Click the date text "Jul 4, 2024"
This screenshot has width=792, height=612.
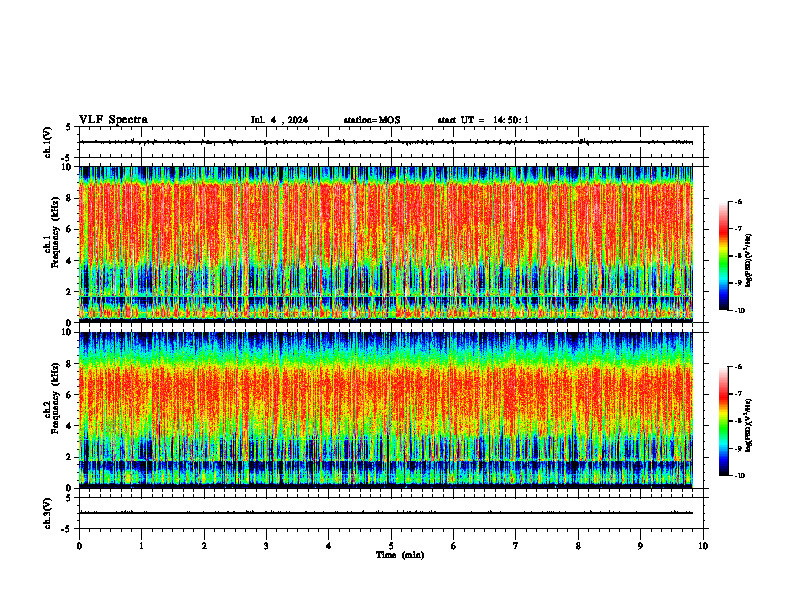pyautogui.click(x=279, y=120)
